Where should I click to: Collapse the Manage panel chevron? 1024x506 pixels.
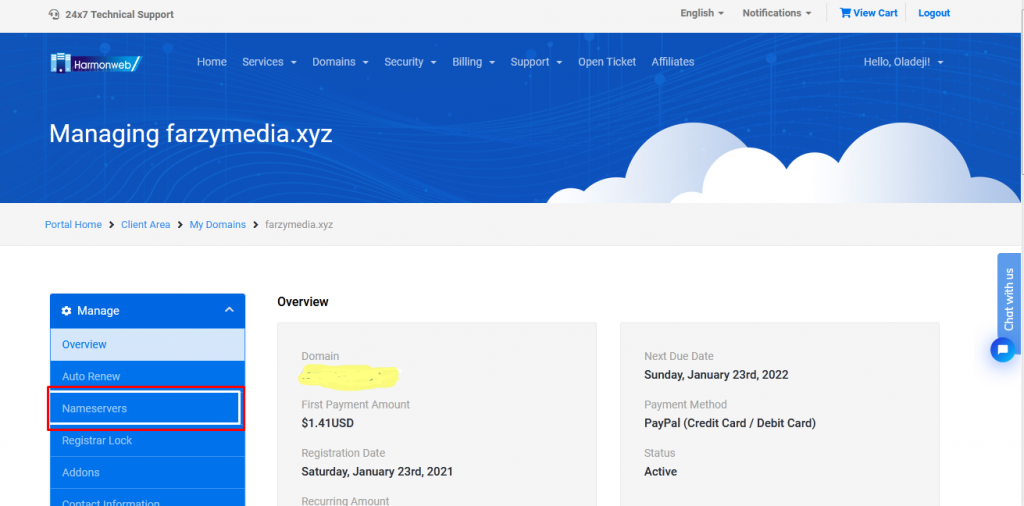pos(228,311)
